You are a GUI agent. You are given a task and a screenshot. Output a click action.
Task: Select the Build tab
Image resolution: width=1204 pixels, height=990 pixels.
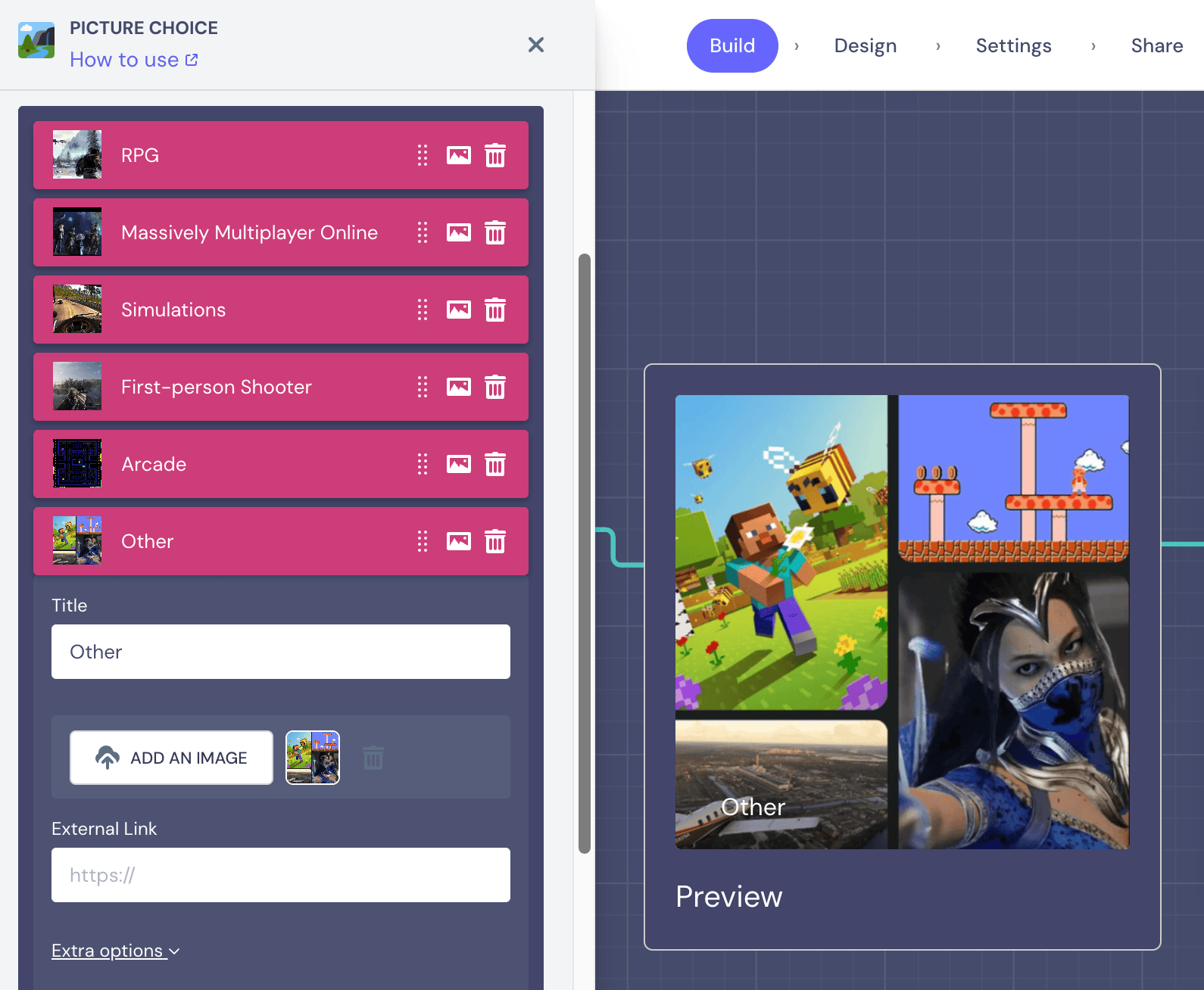pyautogui.click(x=732, y=45)
